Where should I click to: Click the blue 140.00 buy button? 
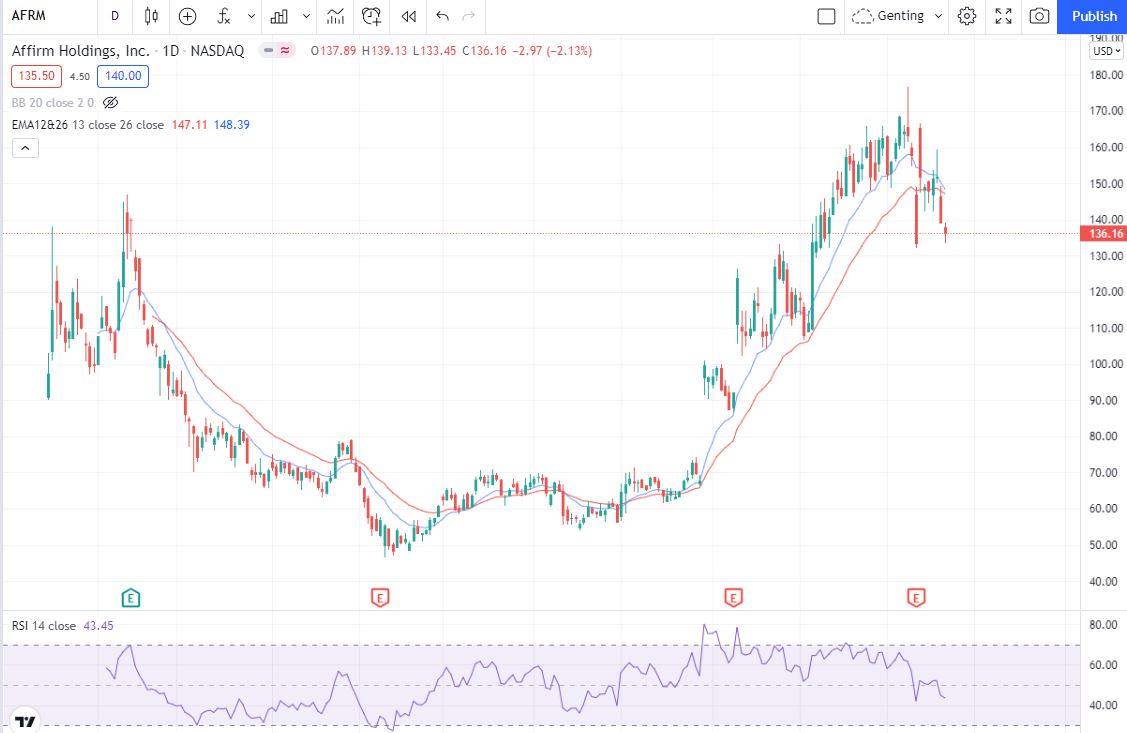[123, 76]
